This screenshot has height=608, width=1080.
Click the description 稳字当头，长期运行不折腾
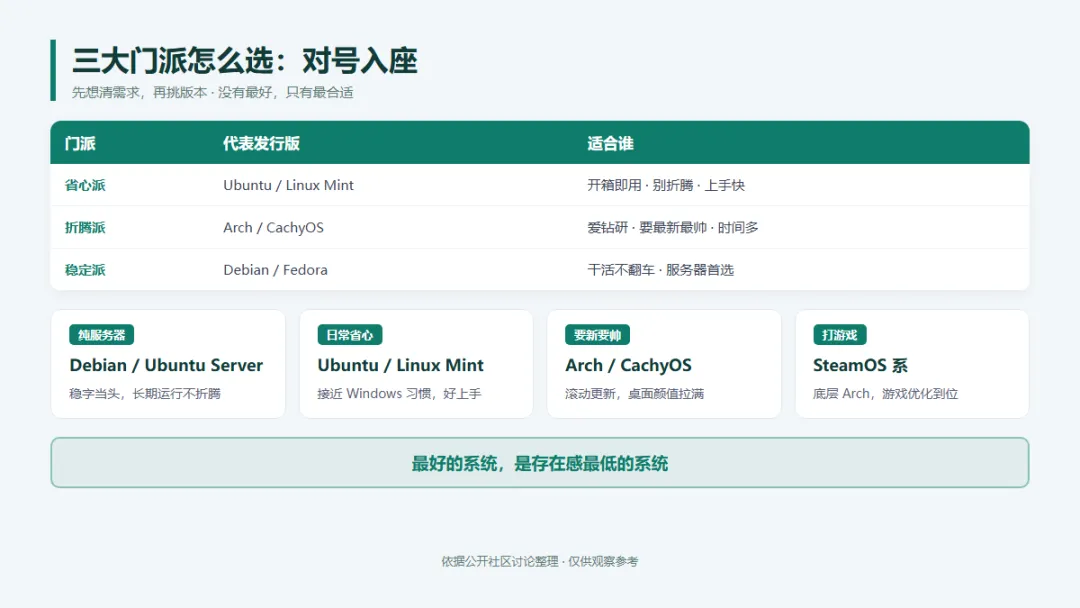click(145, 394)
